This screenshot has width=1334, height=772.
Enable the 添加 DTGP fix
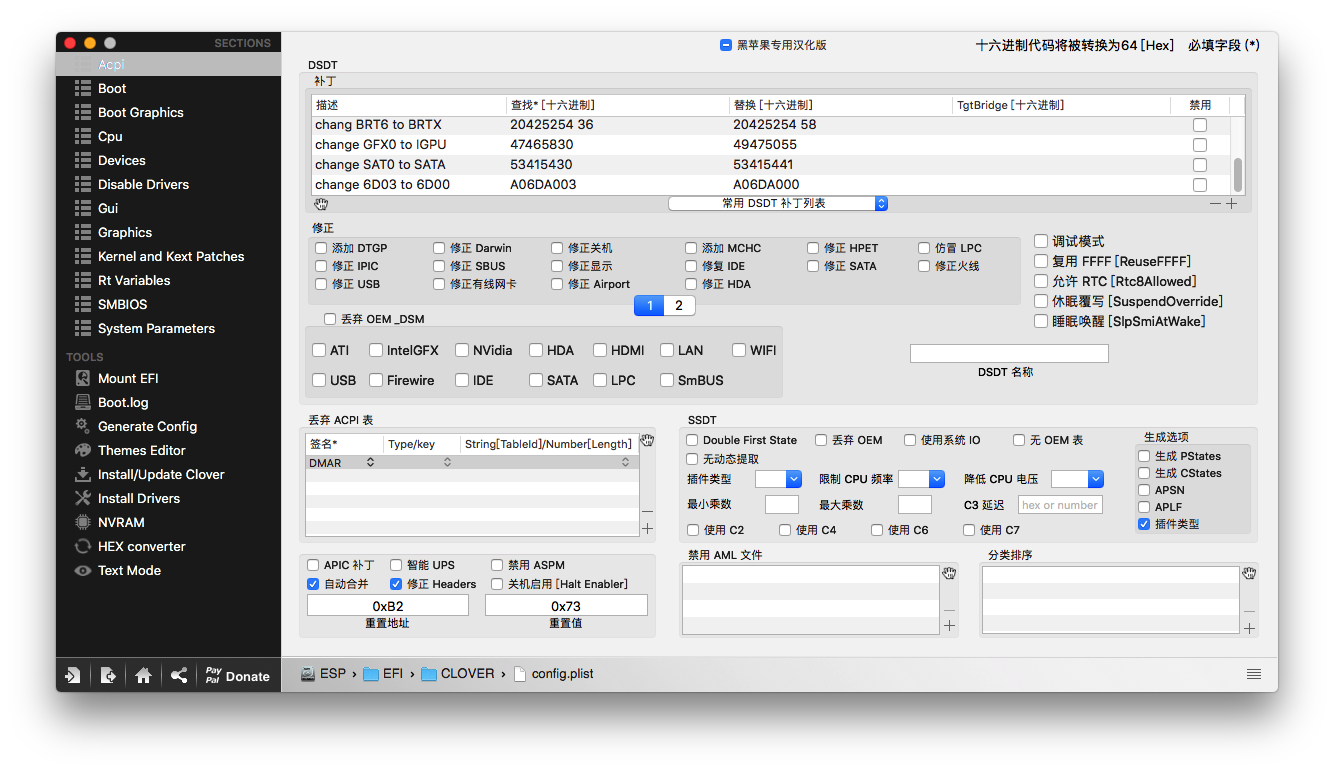coord(321,248)
